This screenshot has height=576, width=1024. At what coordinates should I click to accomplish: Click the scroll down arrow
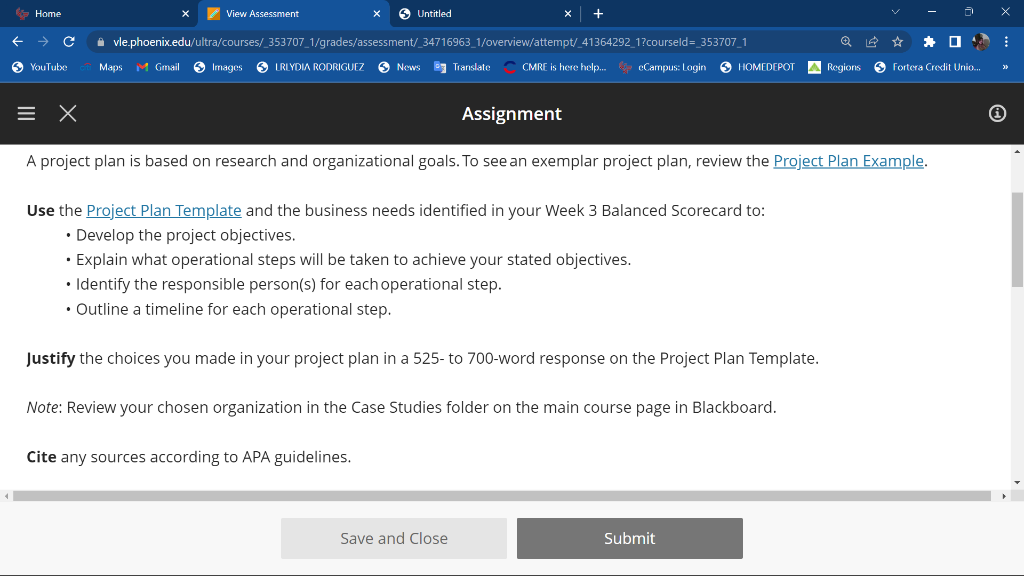tap(1017, 483)
